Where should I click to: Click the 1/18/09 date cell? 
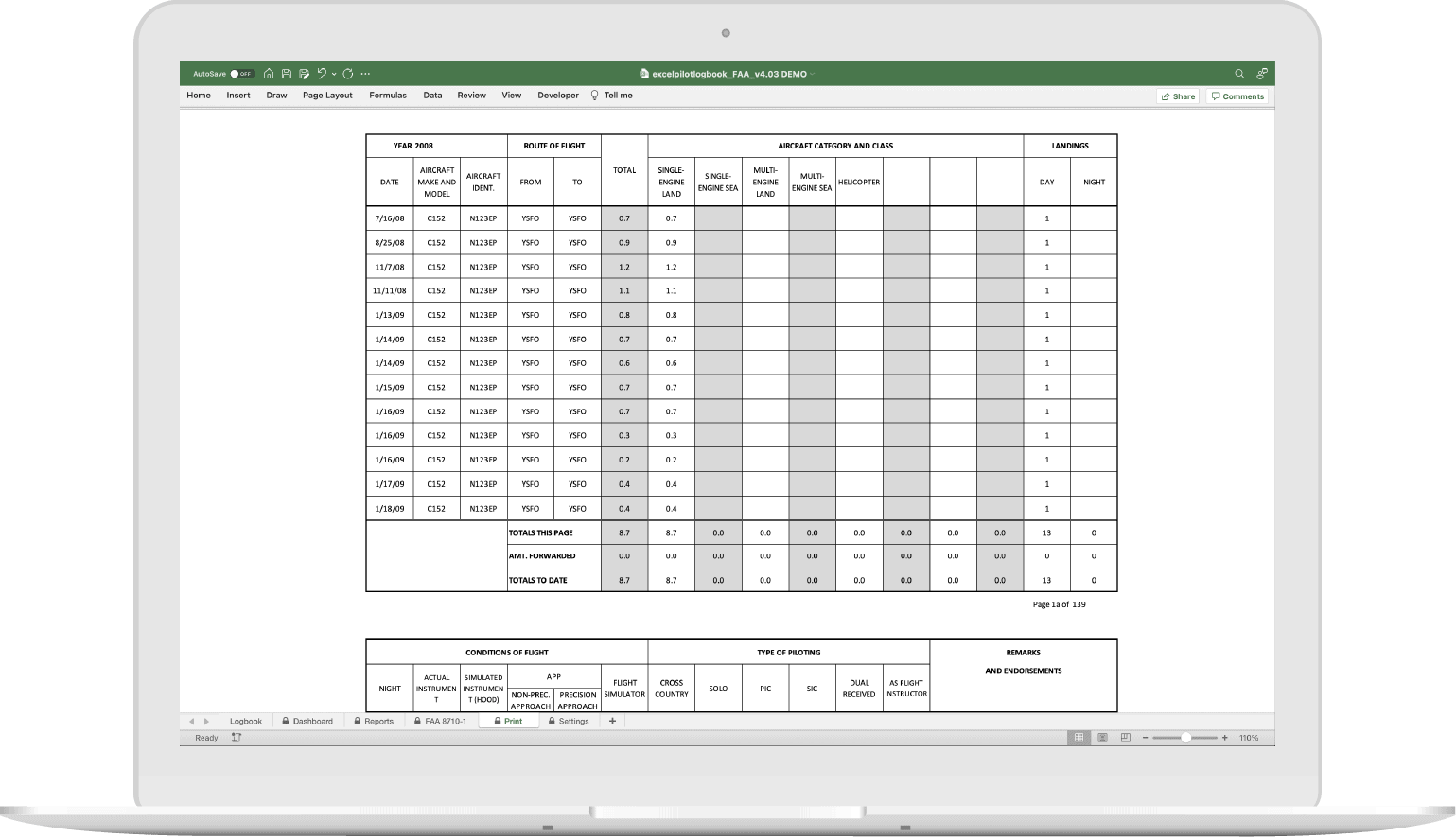pos(390,509)
